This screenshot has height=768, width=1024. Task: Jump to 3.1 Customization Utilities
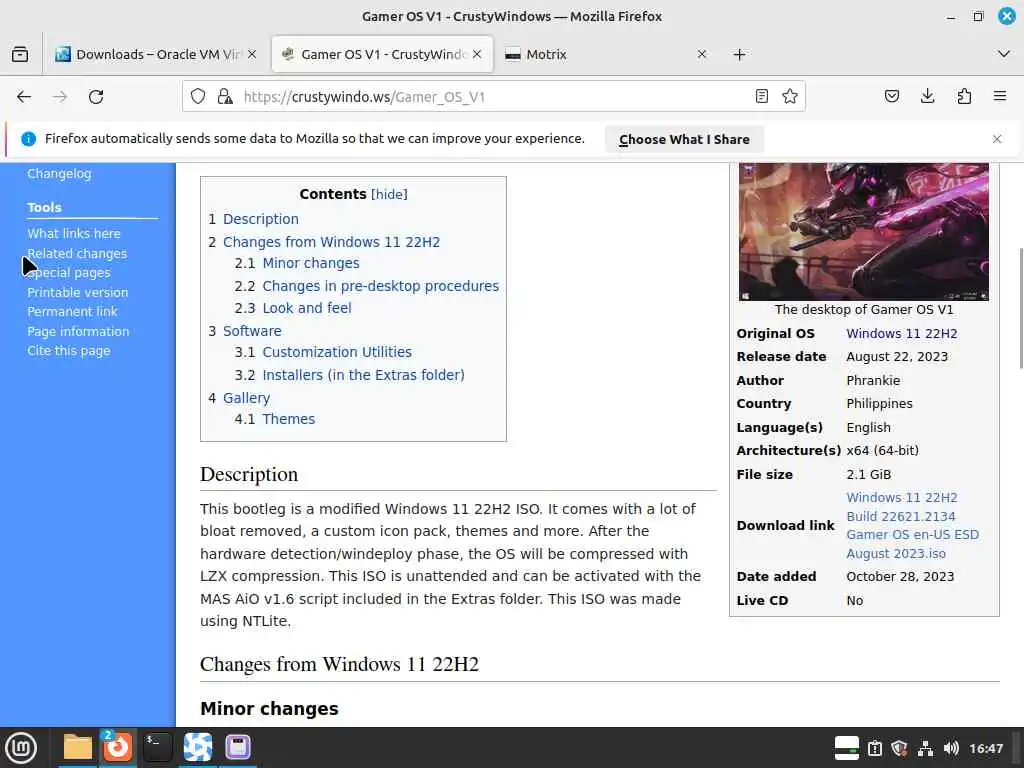[x=323, y=352]
